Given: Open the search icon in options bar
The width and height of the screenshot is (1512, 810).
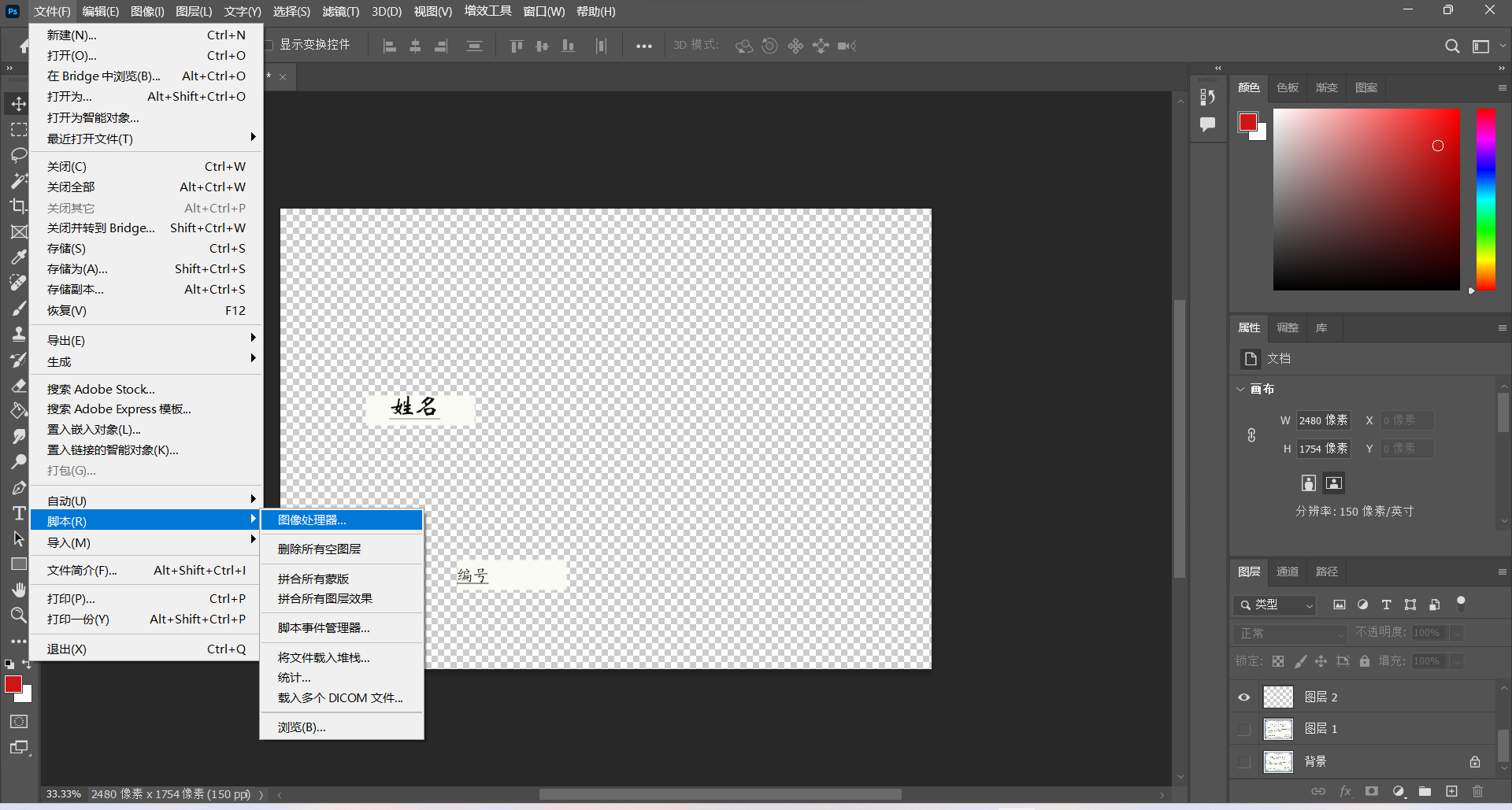Looking at the screenshot, I should pos(1452,46).
